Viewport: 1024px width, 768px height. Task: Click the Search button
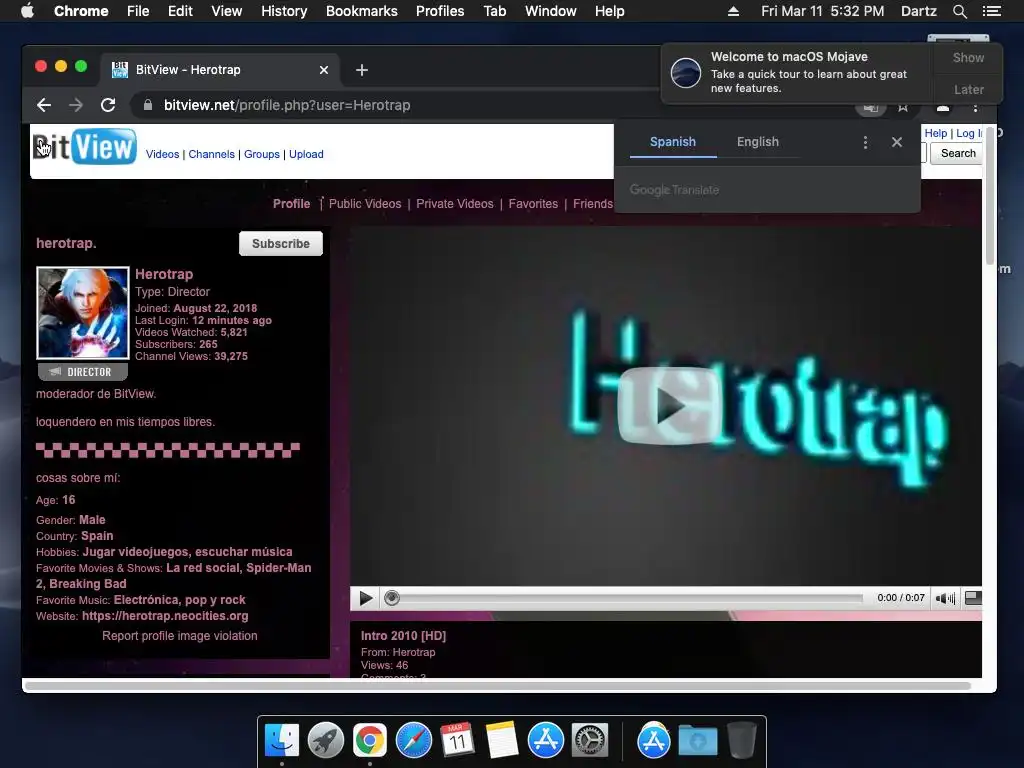(957, 153)
